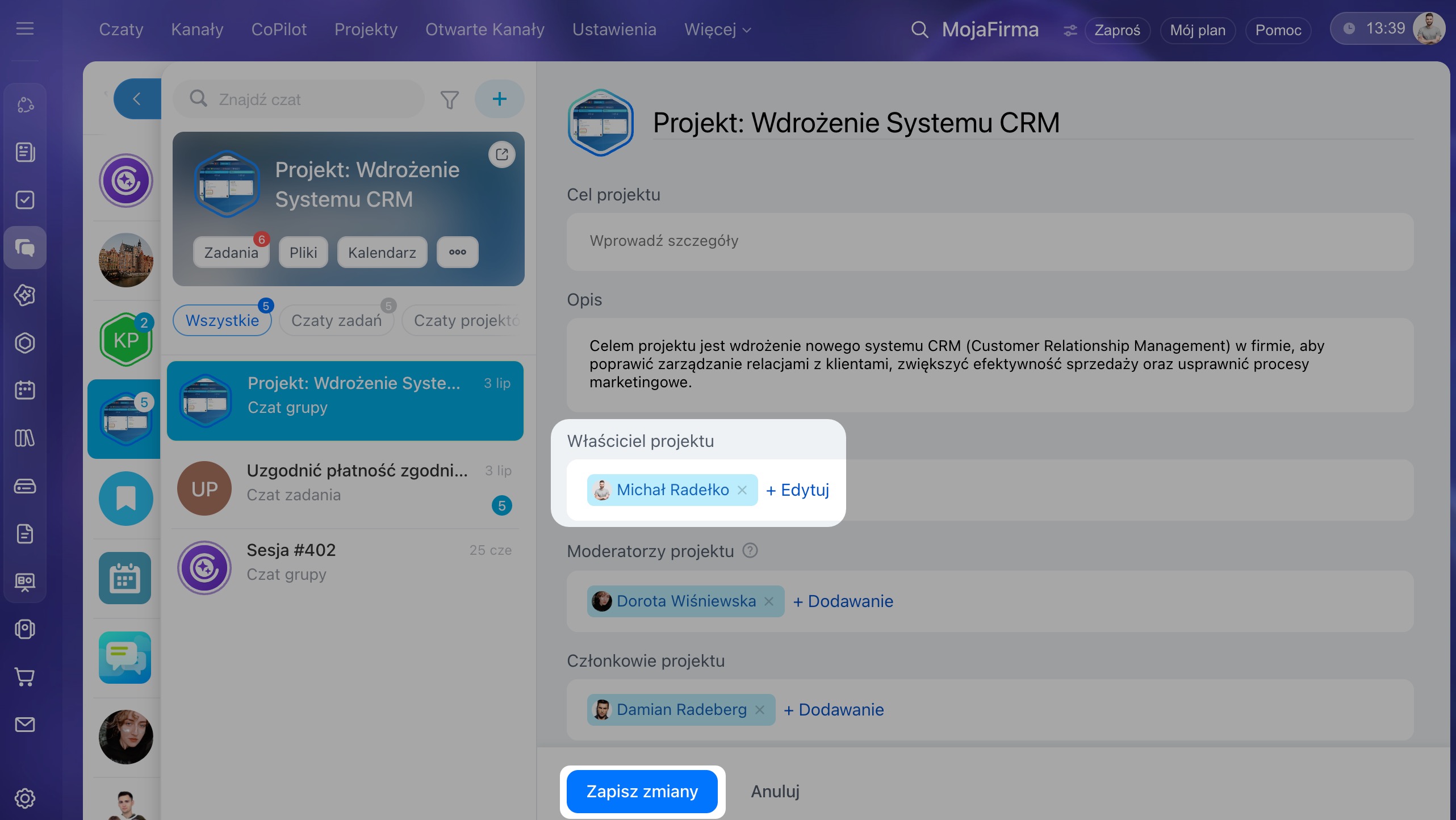
Task: Open the messenger chats icon in sidebar
Action: (25, 248)
